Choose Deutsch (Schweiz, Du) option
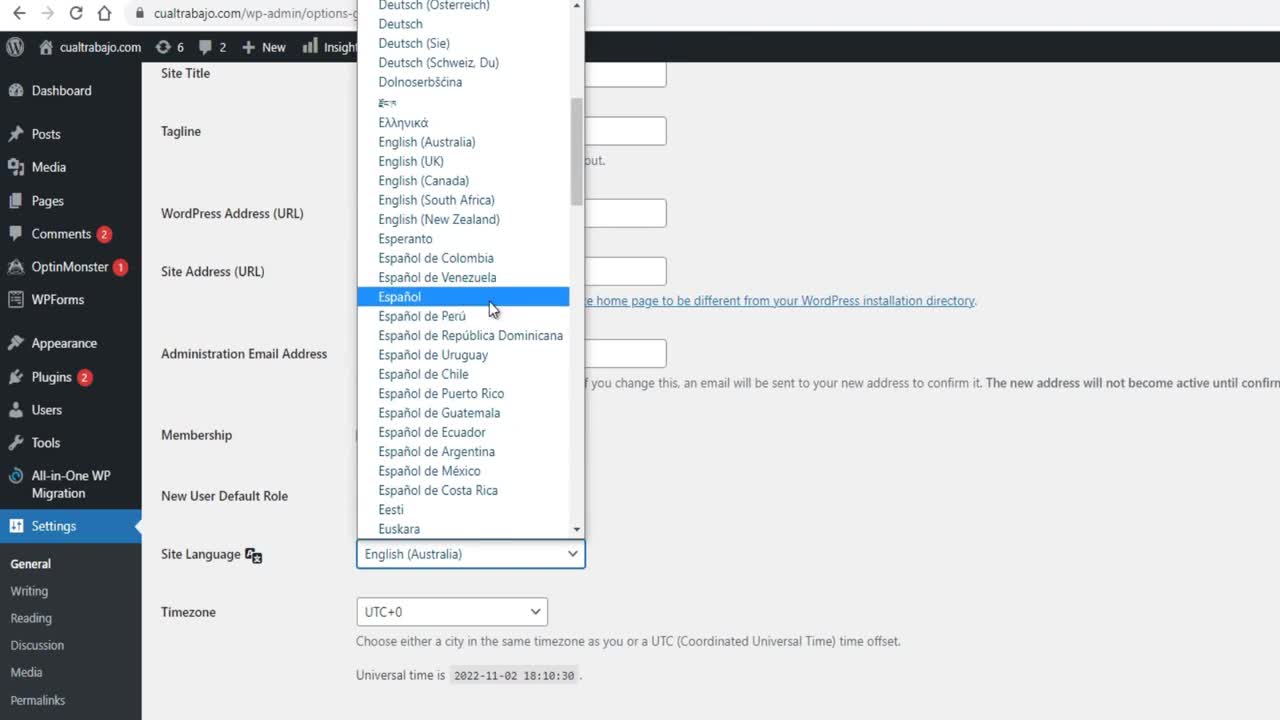The width and height of the screenshot is (1280, 720). 463,63
